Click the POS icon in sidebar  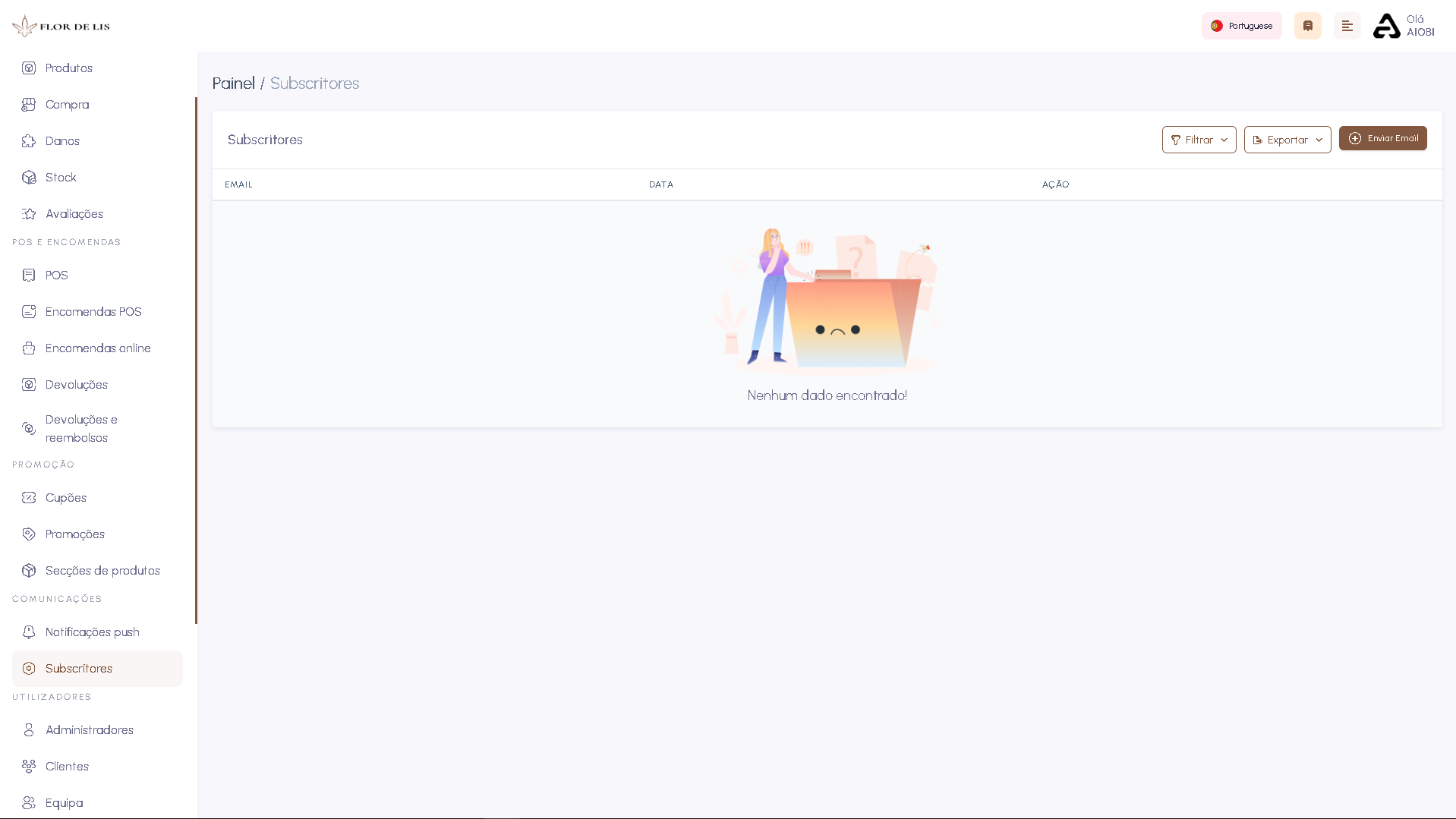click(x=28, y=275)
